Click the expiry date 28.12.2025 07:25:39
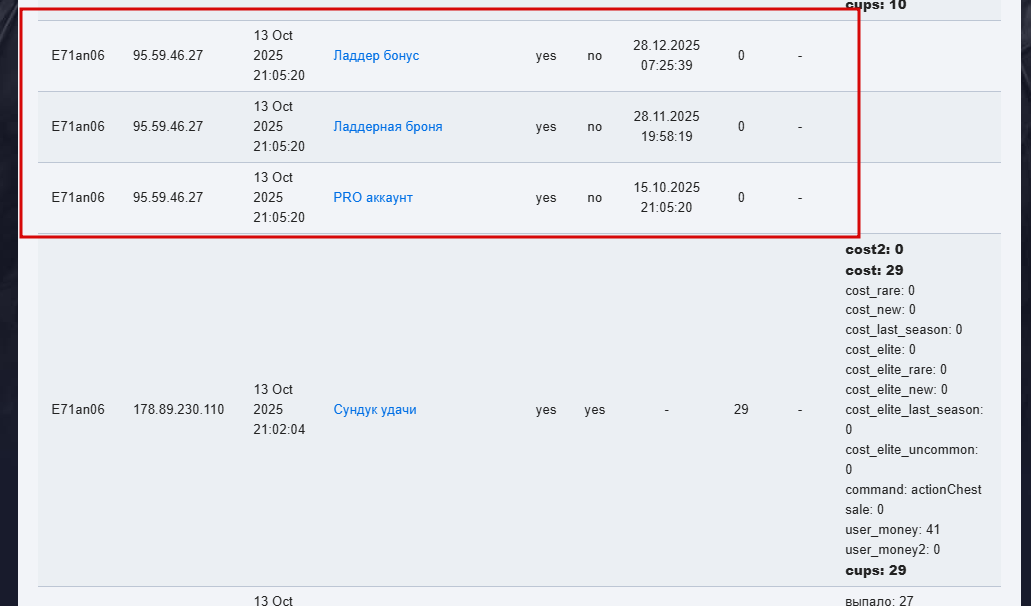Screen dimensions: 1031x606 [666, 56]
